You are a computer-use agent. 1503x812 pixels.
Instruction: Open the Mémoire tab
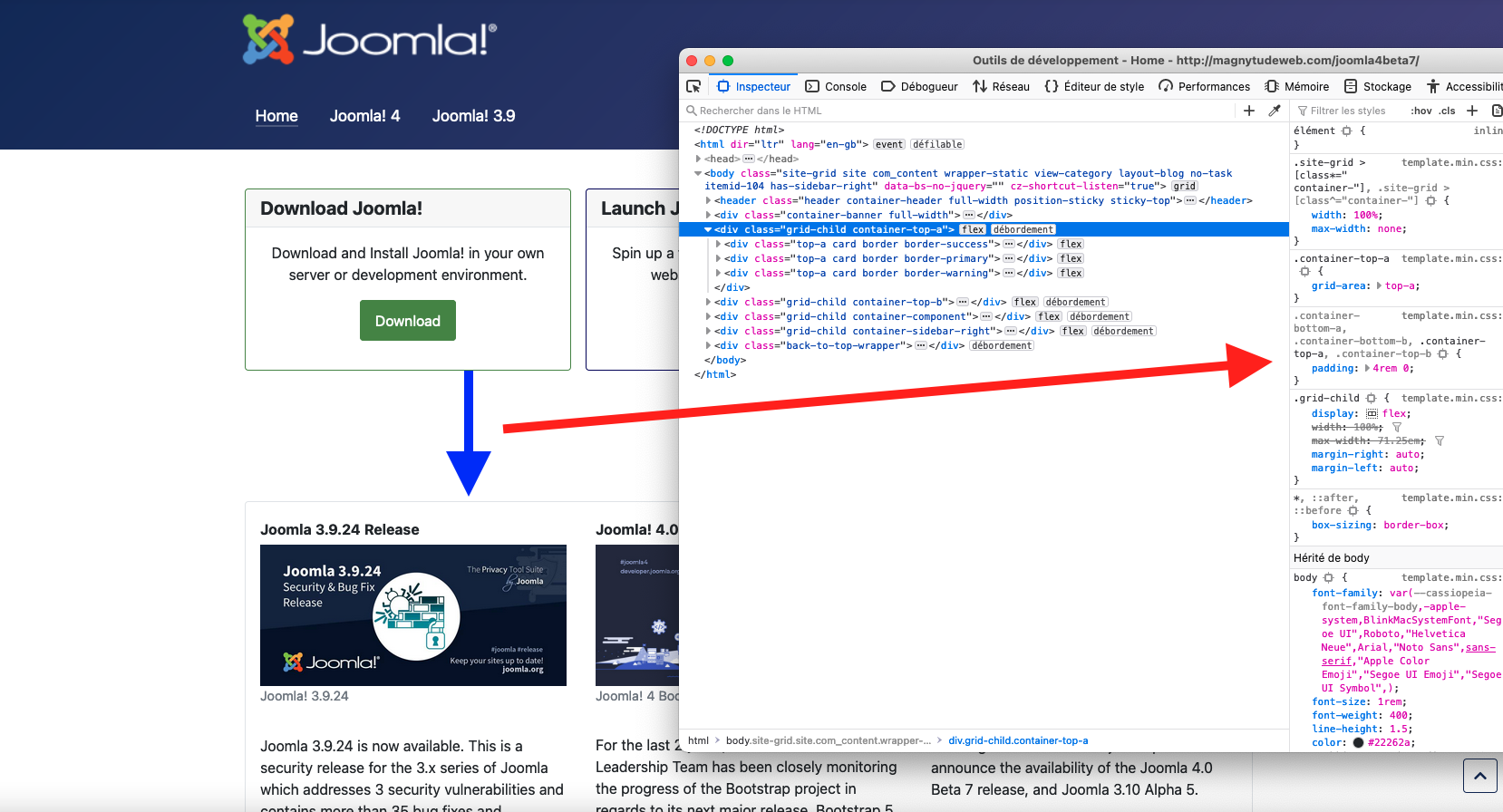coord(1296,86)
